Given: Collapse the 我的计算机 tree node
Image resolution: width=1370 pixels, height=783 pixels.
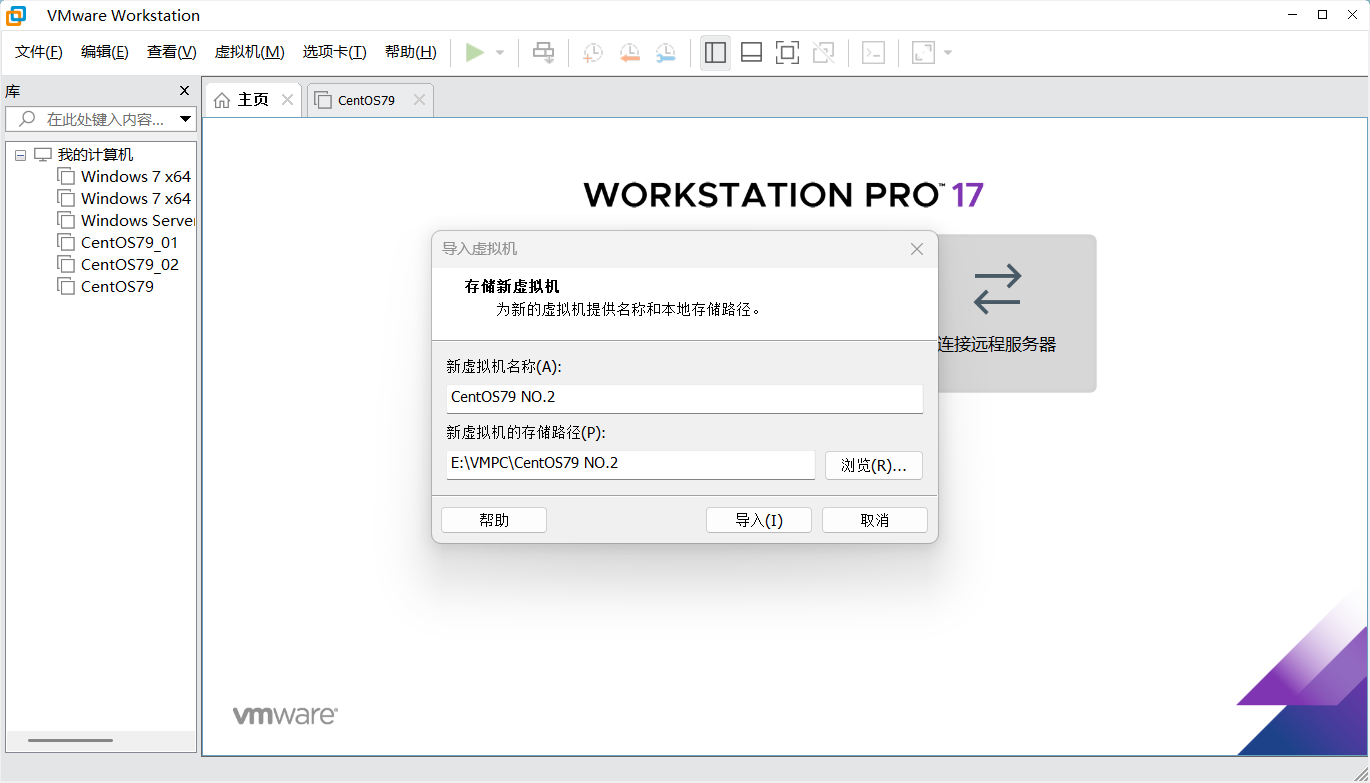Looking at the screenshot, I should tap(20, 155).
